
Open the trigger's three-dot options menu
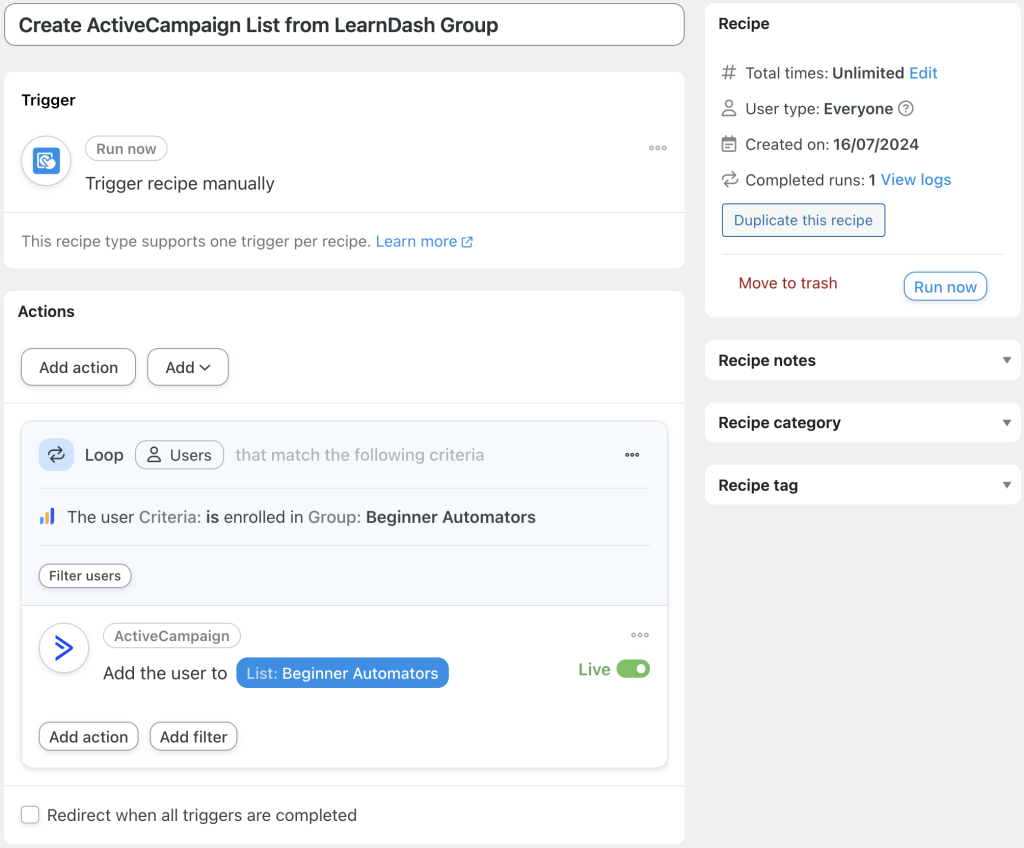[658, 148]
